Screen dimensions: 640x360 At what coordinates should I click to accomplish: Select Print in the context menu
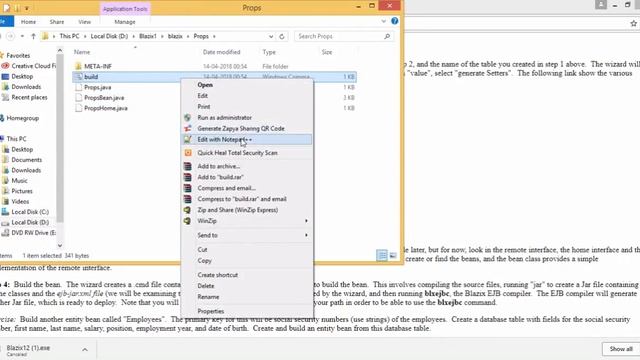[204, 107]
